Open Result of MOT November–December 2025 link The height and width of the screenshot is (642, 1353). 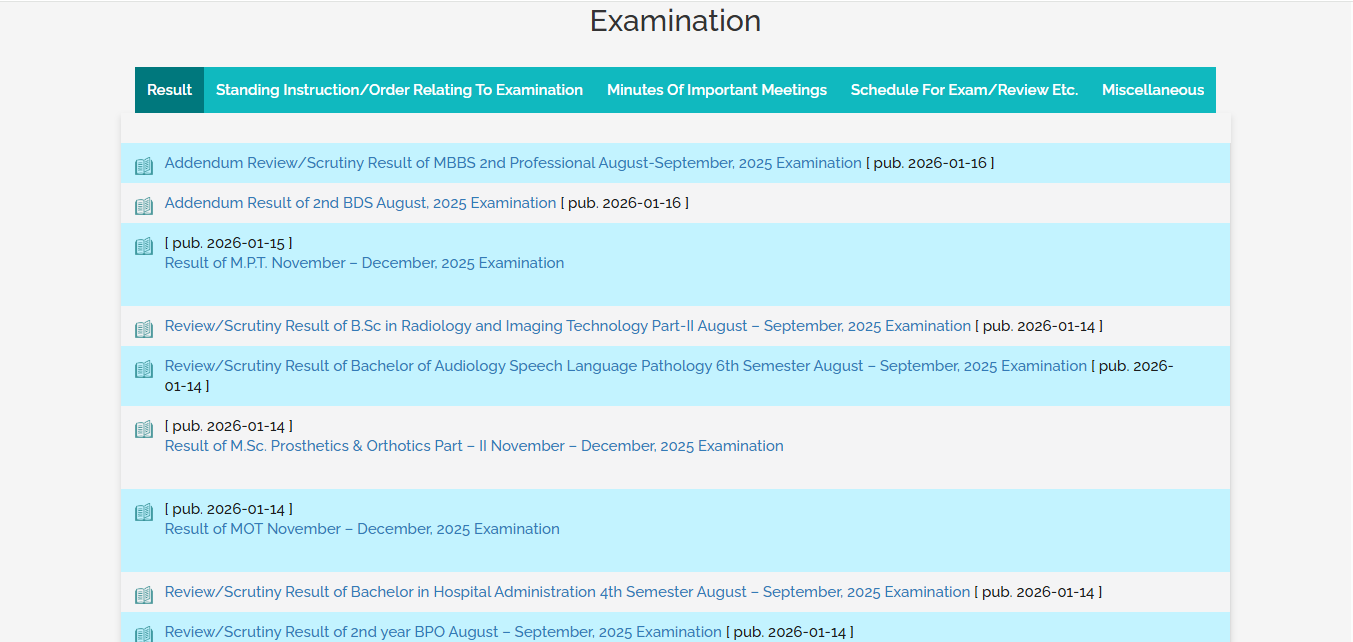(x=362, y=528)
